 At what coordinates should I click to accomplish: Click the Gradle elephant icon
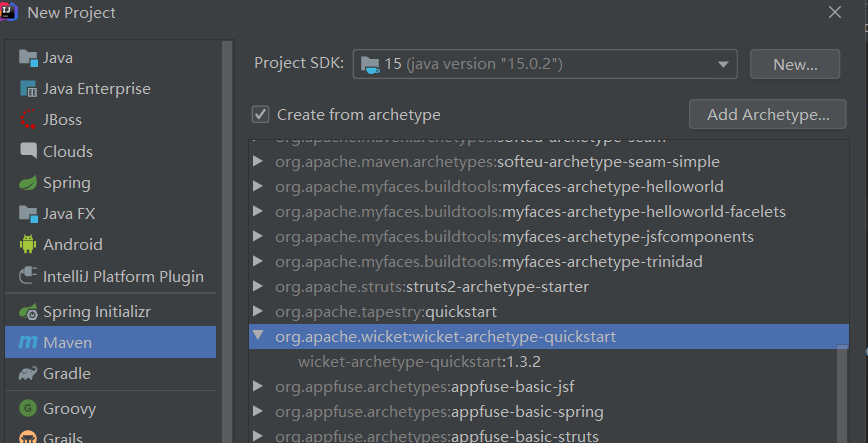tap(28, 374)
